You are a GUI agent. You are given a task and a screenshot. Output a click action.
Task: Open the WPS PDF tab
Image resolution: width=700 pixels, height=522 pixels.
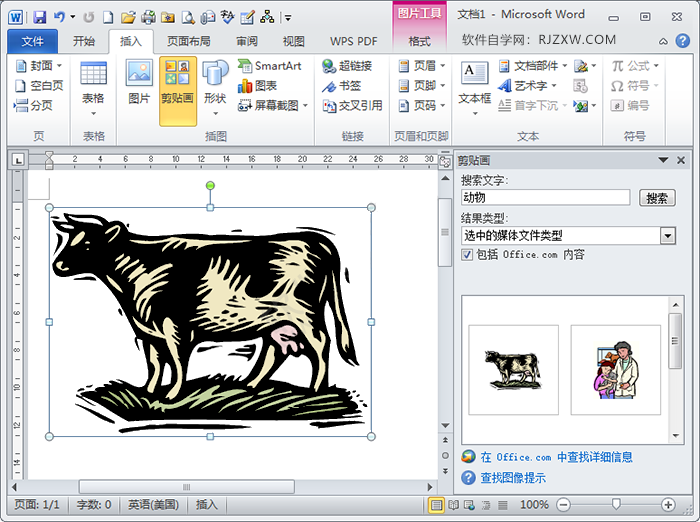coord(354,42)
